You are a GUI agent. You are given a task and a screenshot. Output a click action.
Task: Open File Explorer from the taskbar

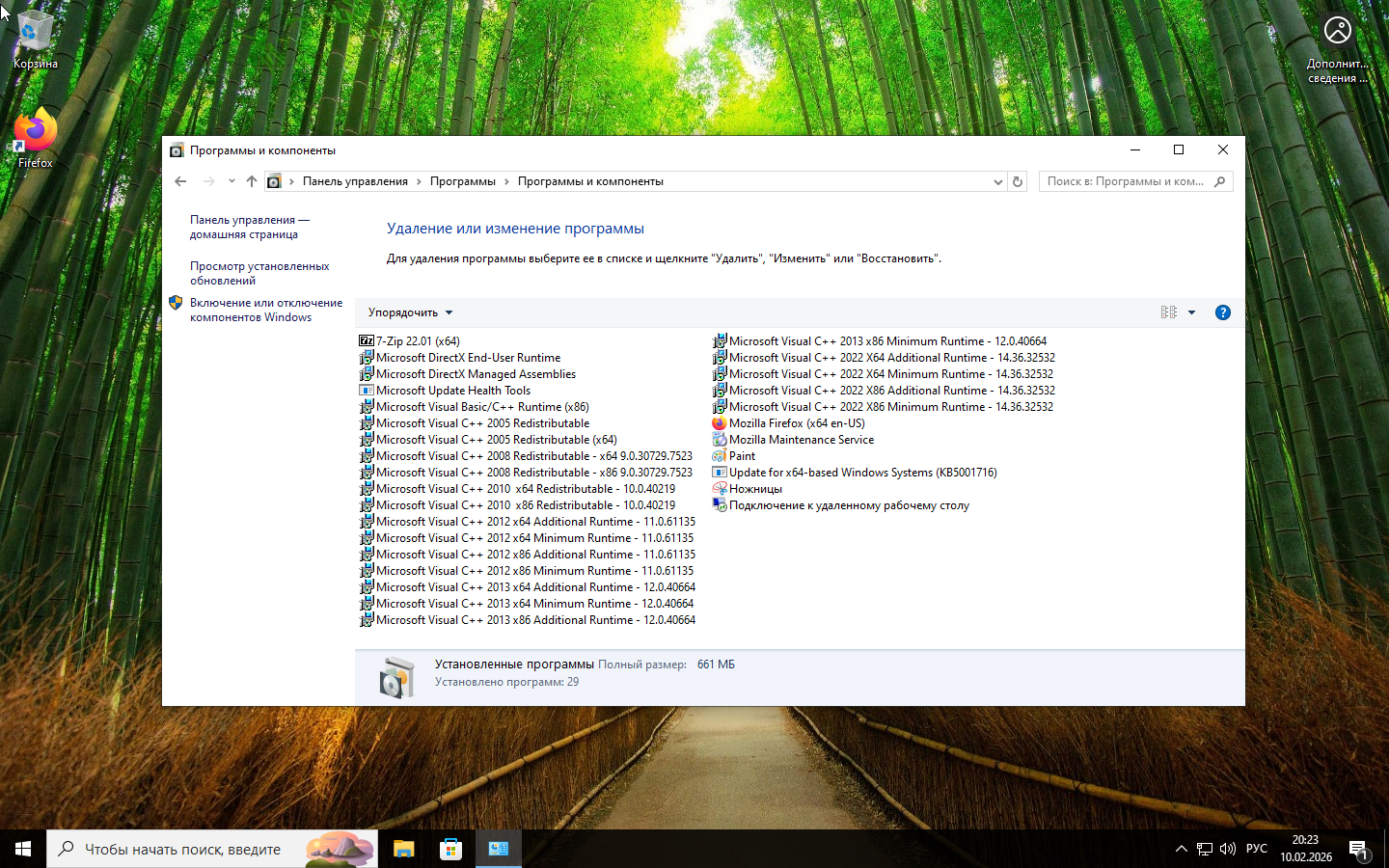(x=403, y=849)
